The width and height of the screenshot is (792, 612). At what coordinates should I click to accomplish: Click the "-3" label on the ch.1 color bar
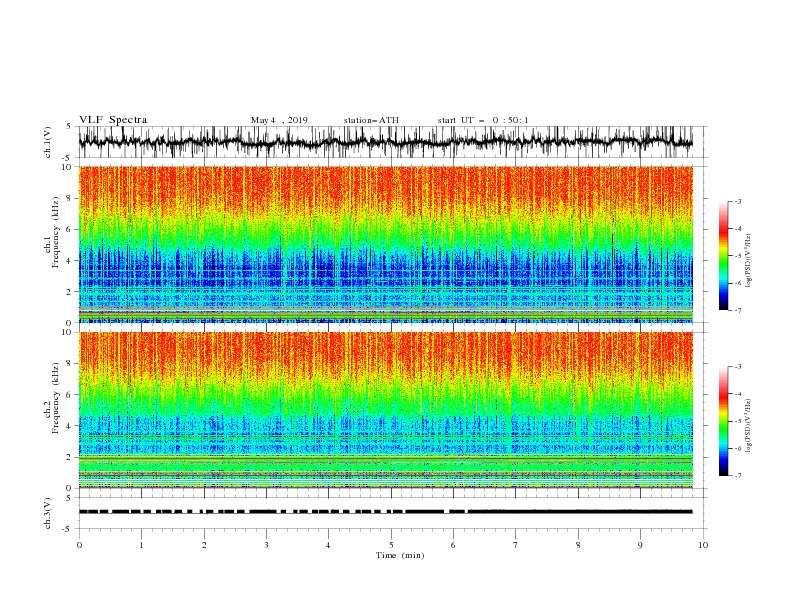[737, 201]
